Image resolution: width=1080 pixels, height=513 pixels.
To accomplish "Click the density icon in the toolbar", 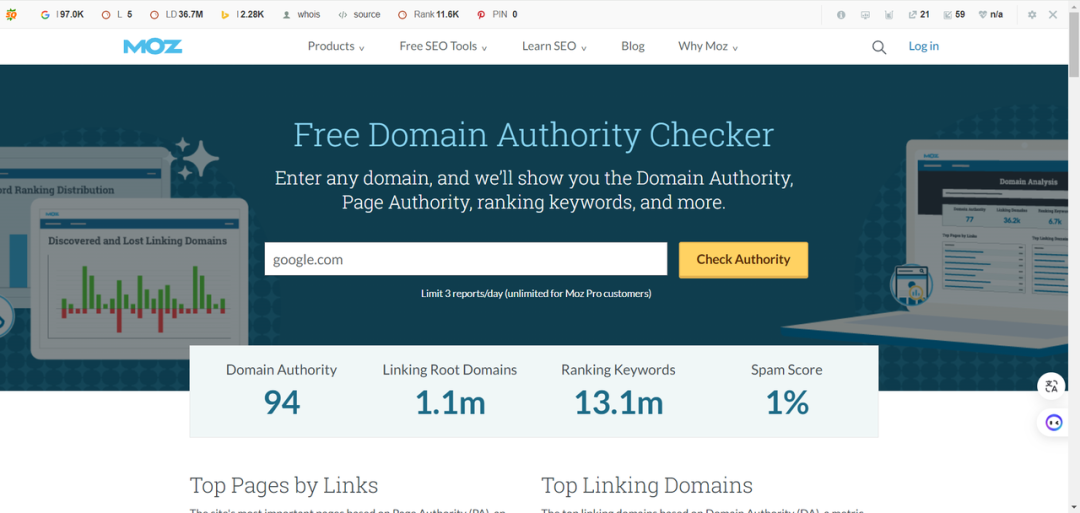I will pyautogui.click(x=889, y=14).
